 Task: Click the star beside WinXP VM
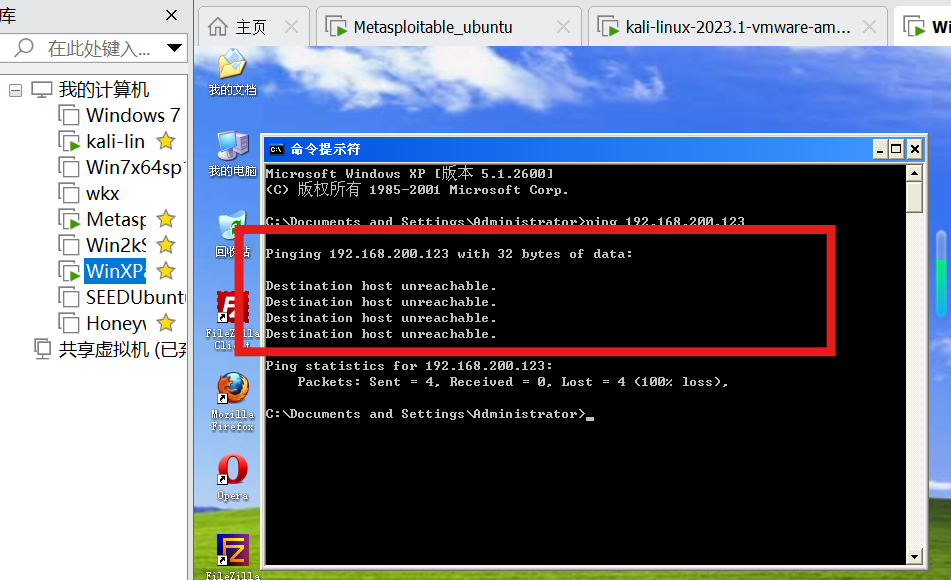pyautogui.click(x=166, y=271)
